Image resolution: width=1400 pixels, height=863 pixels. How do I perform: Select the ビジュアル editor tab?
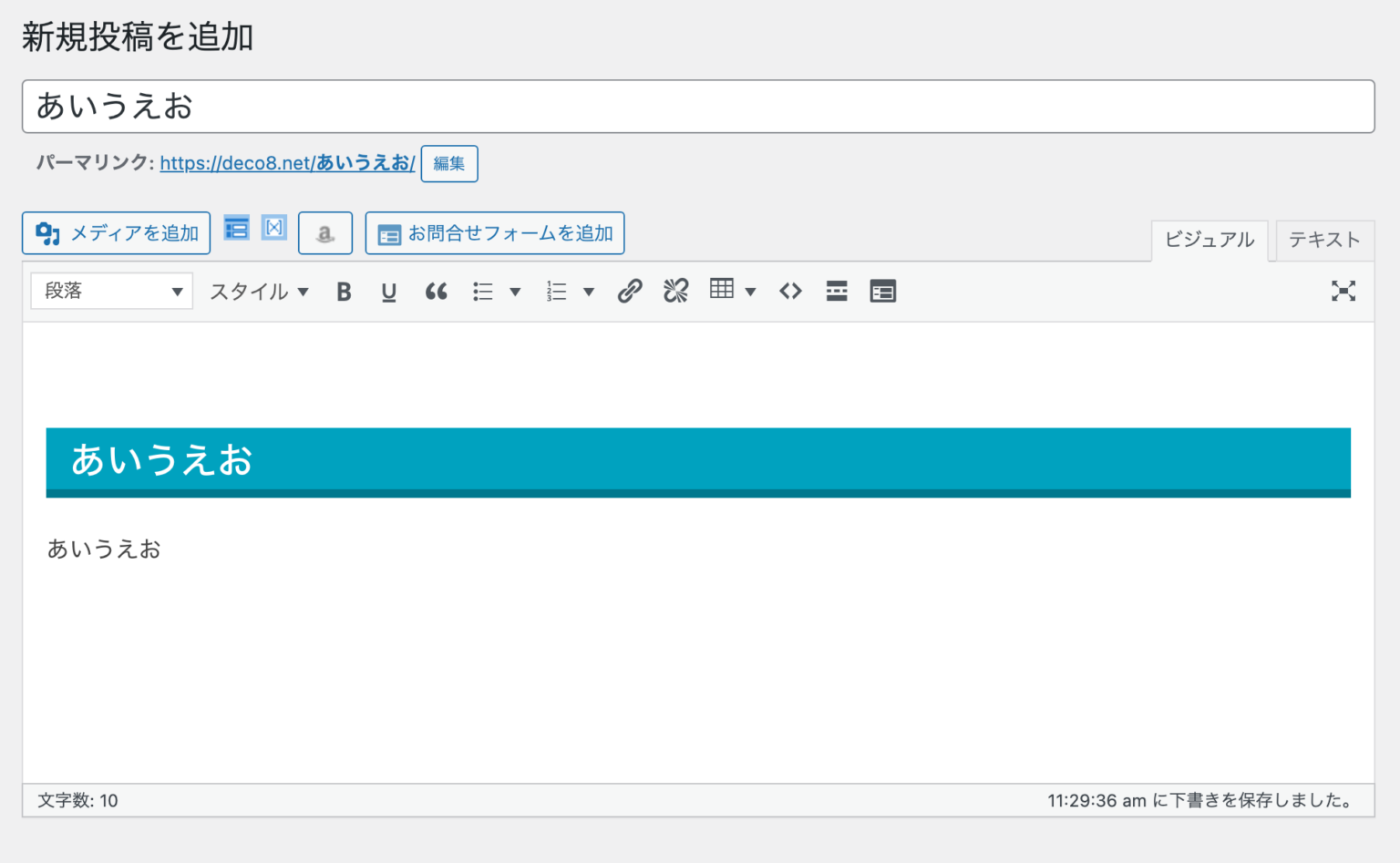tap(1210, 240)
